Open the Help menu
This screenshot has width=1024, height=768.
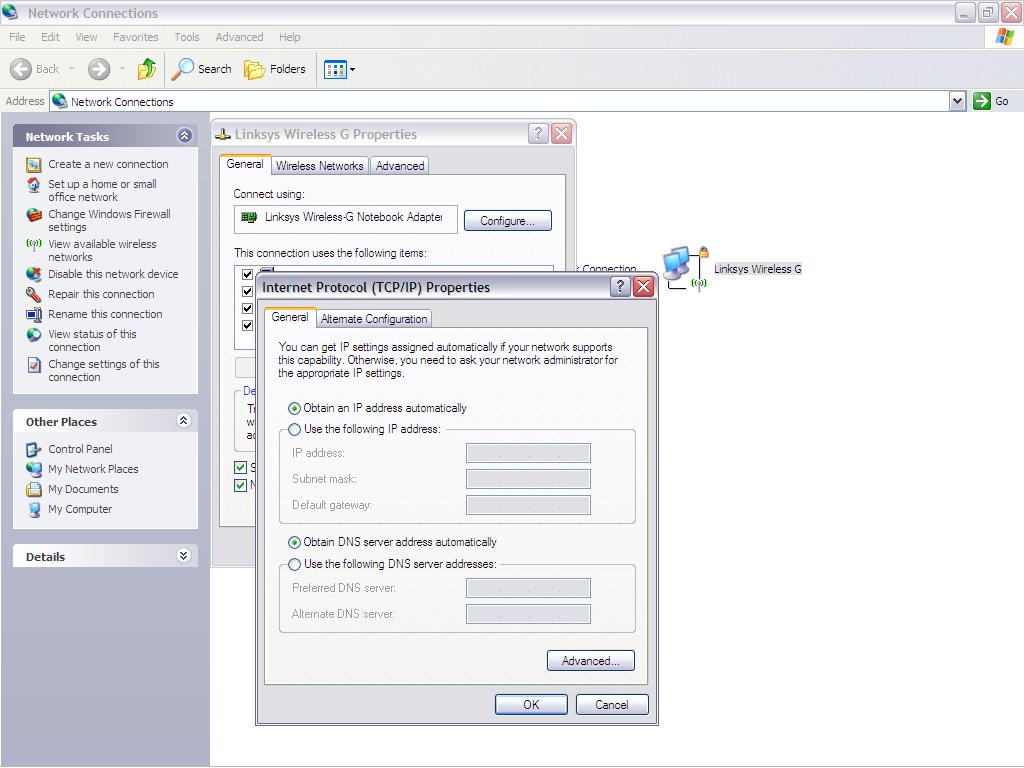[x=289, y=37]
